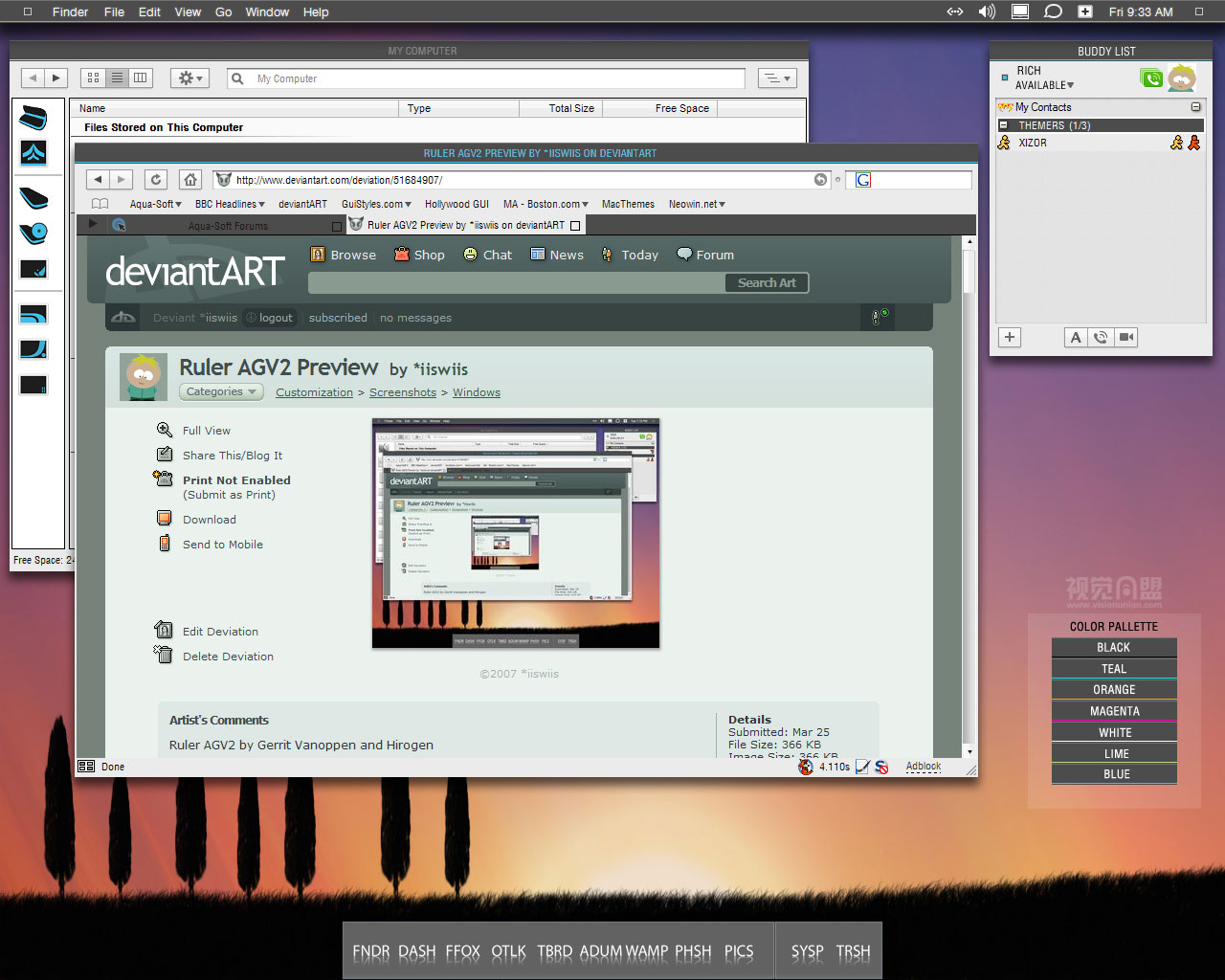Go forward in My Computer window
Image resolution: width=1225 pixels, height=980 pixels.
(x=56, y=78)
